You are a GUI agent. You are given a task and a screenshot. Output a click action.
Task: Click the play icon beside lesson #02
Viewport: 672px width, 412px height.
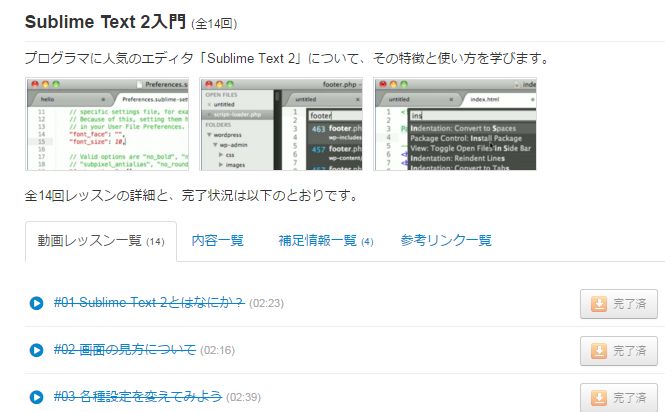click(x=36, y=350)
